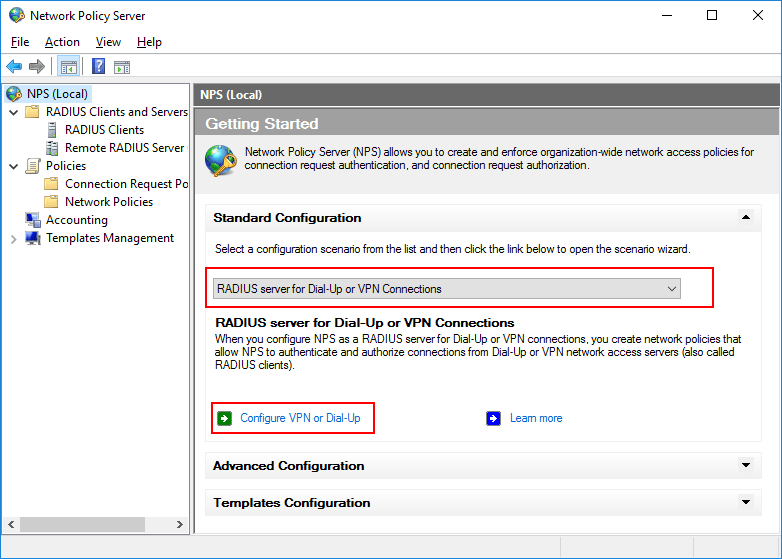Click the tree pane horizontal scrollbar thumb
The width and height of the screenshot is (782, 559).
click(x=82, y=525)
